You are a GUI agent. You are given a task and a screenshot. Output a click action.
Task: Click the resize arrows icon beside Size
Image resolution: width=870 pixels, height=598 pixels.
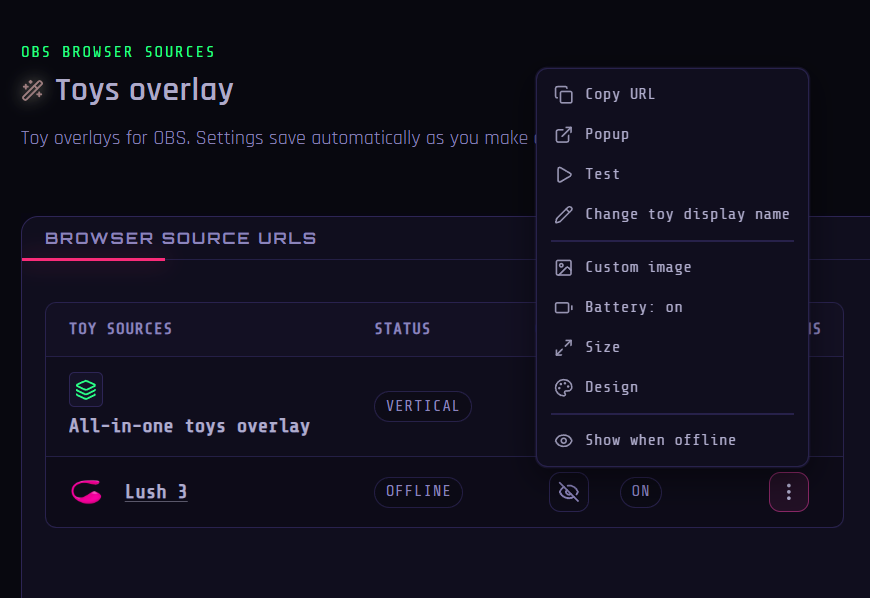(563, 347)
